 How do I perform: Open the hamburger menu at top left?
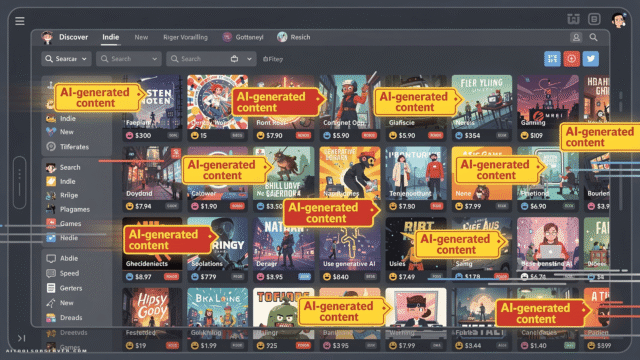(20, 21)
